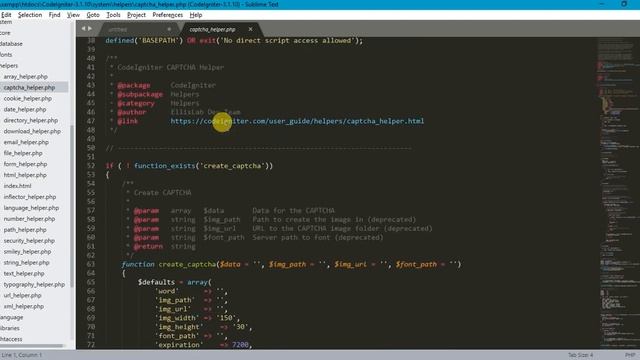Open the View menu
640x360 pixels.
click(x=73, y=15)
